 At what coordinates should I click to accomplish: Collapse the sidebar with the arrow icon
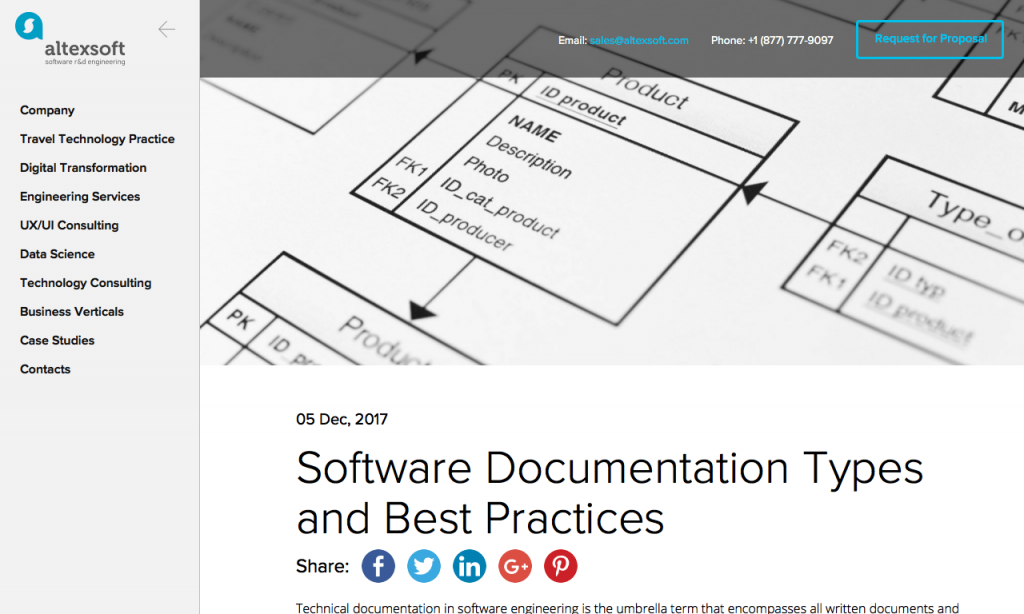point(167,29)
